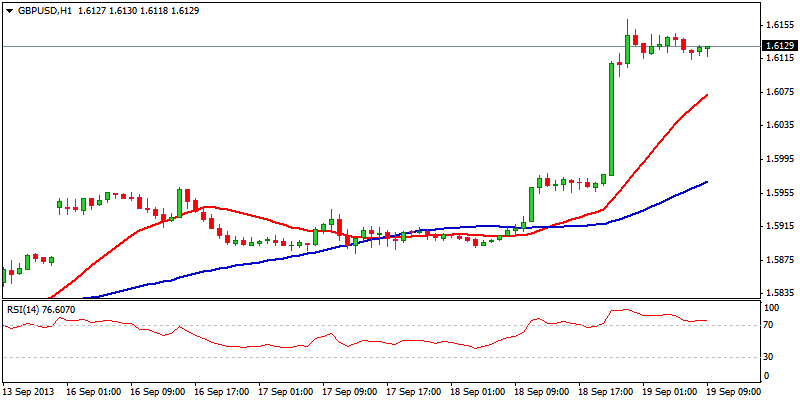Click the OHLC values 1.6127 1.6130 1.6118 1.6129
The width and height of the screenshot is (800, 400).
tap(139, 11)
